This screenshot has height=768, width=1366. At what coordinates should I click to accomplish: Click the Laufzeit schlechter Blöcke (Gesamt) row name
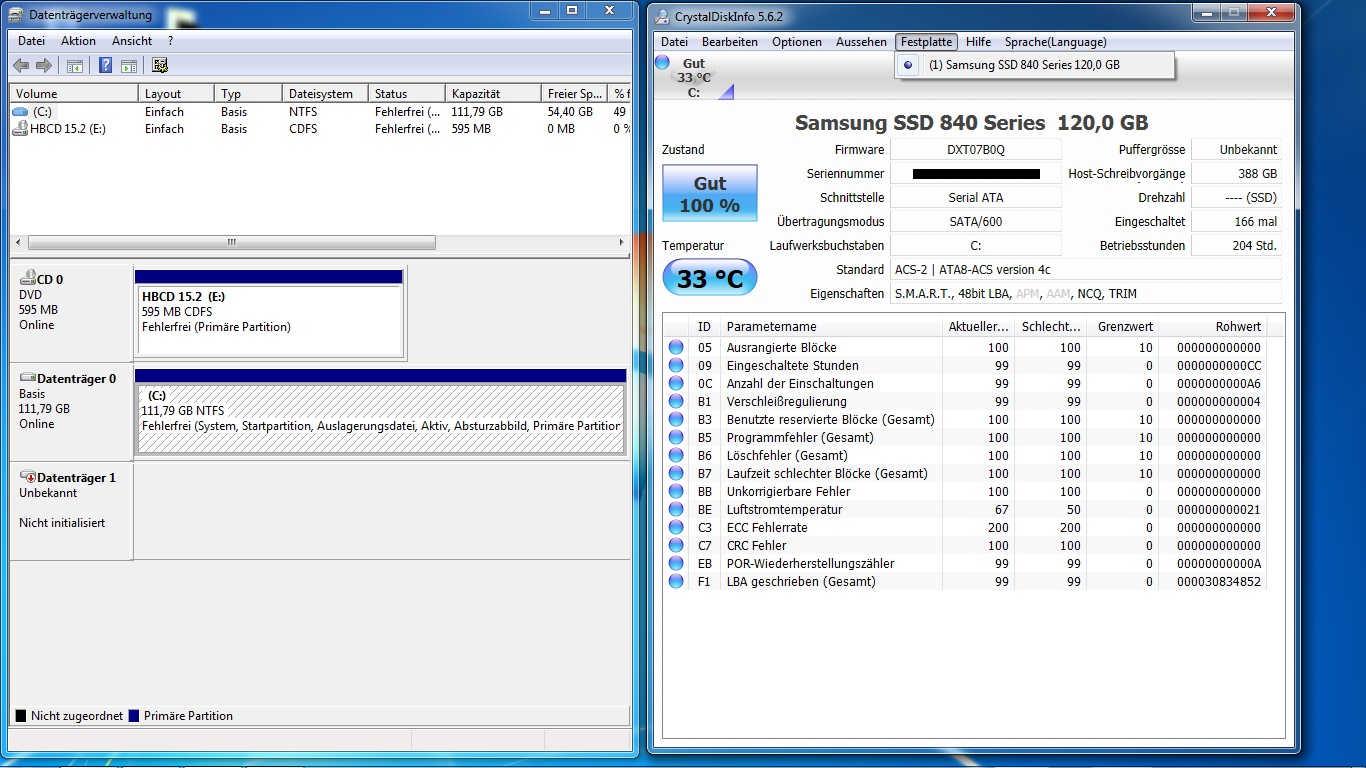(827, 474)
